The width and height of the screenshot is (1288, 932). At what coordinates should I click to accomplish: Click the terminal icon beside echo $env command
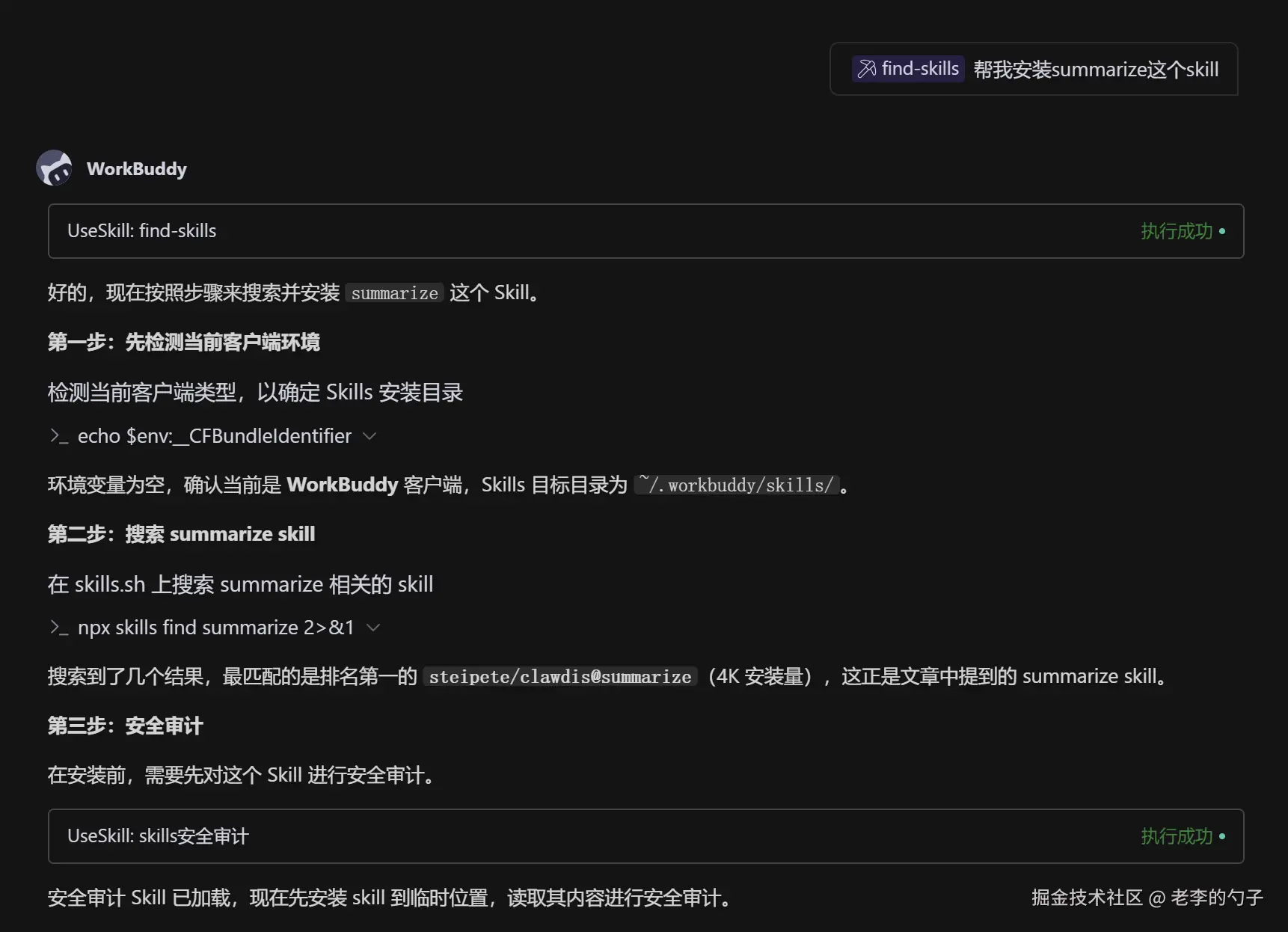click(59, 435)
